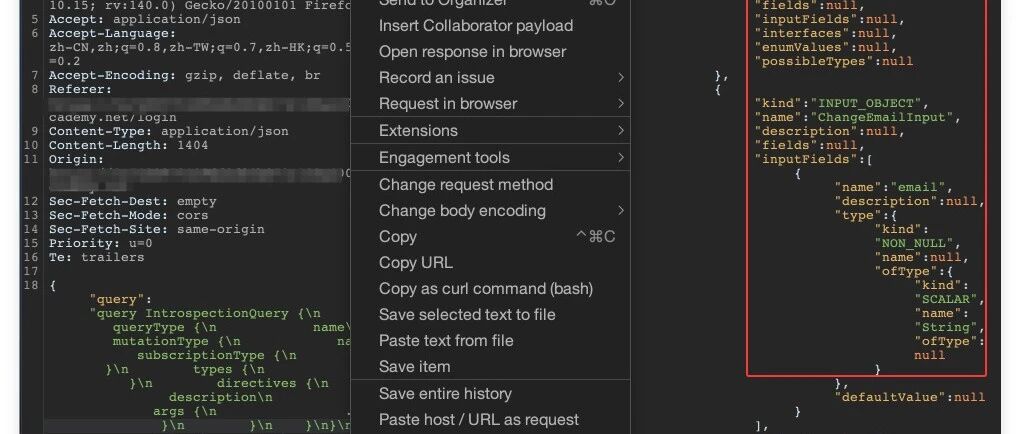Viewport: 1020px width, 434px height.
Task: Click the subscriptionType line in request body
Action: coord(217,355)
